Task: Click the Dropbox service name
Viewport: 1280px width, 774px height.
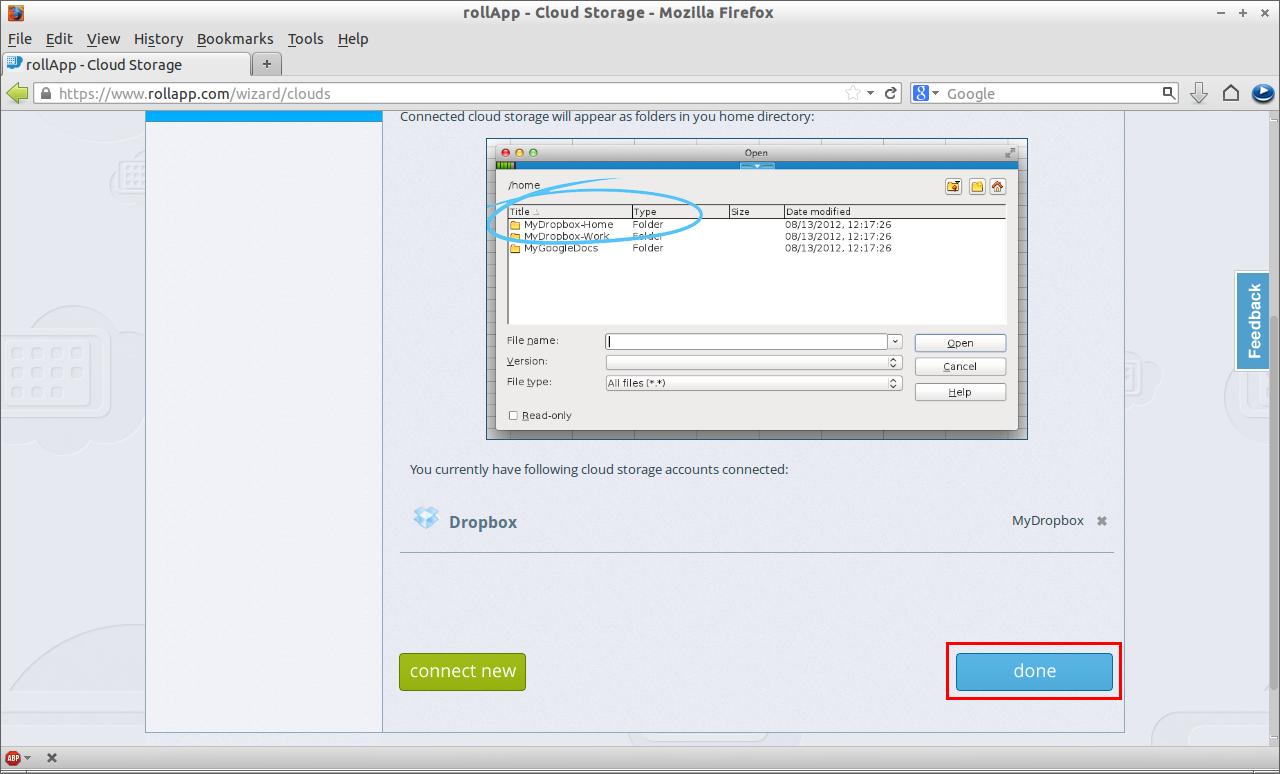Action: pos(483,522)
